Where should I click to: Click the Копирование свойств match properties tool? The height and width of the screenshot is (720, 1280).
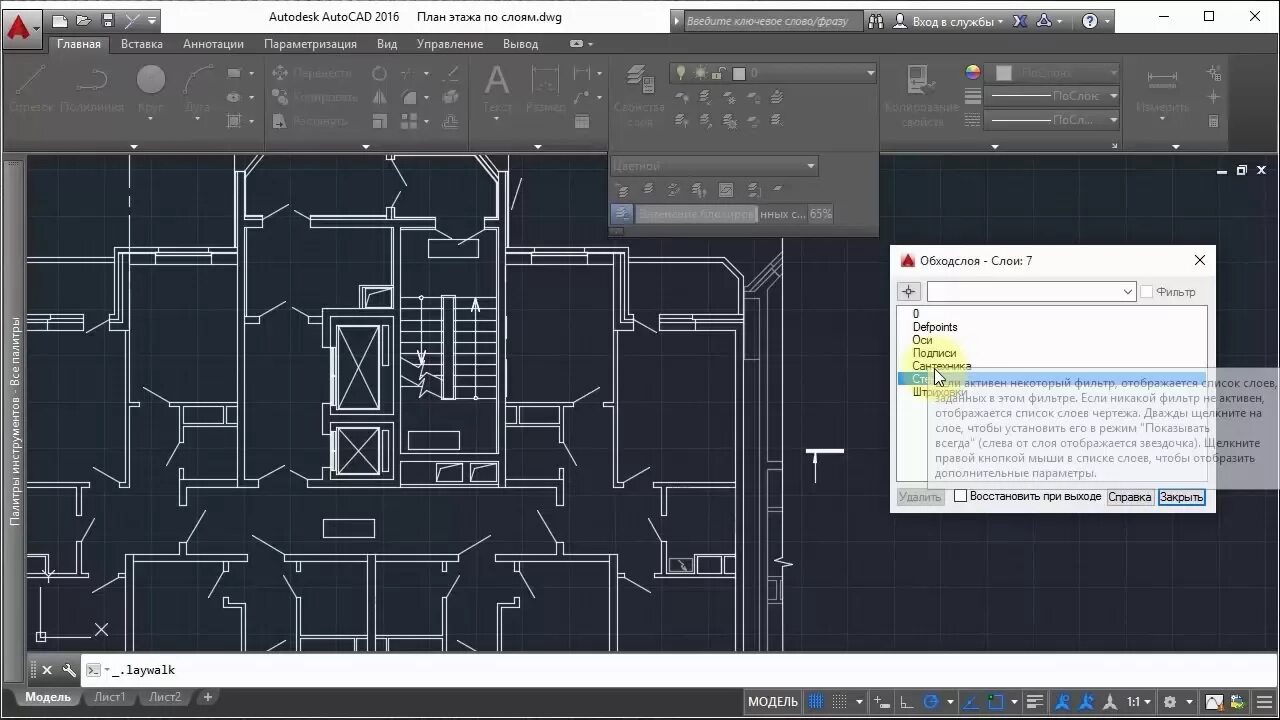(922, 96)
